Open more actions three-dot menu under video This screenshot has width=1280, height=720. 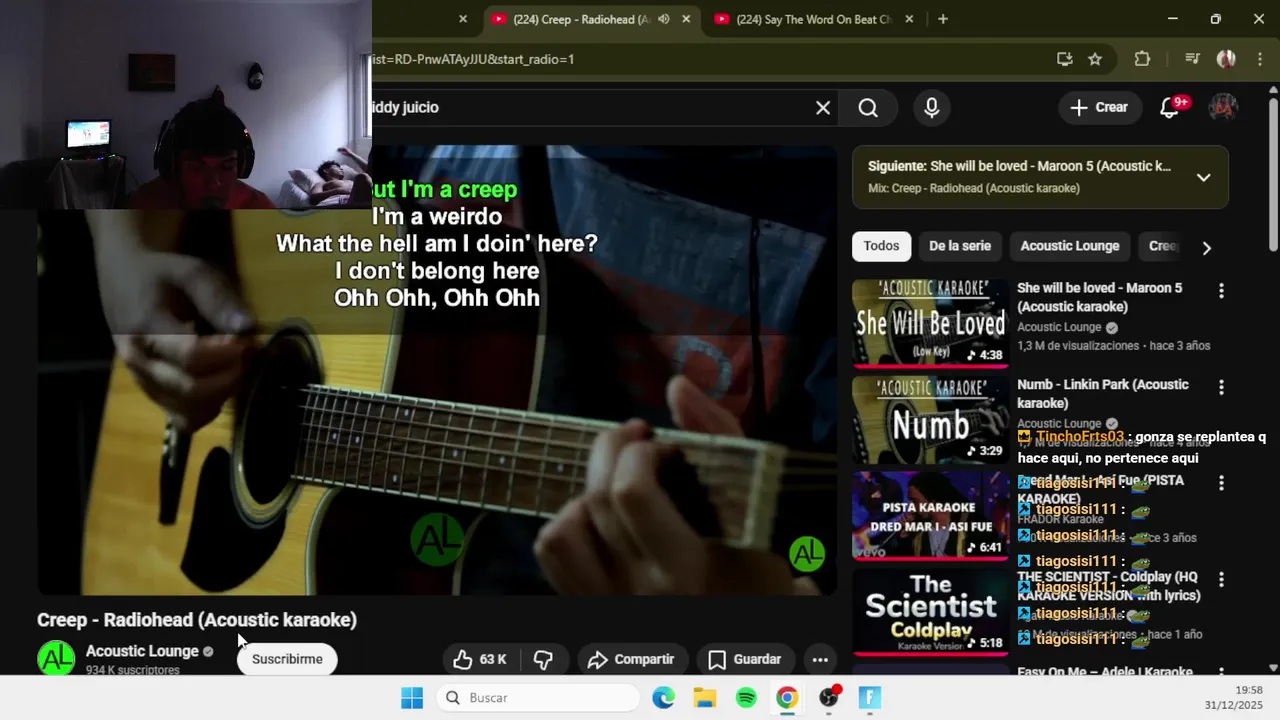tap(820, 659)
